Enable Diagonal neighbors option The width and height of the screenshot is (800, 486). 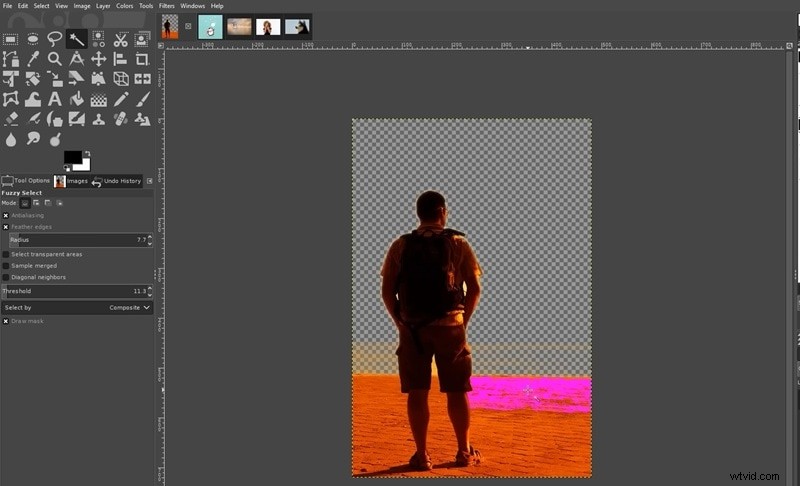6,277
